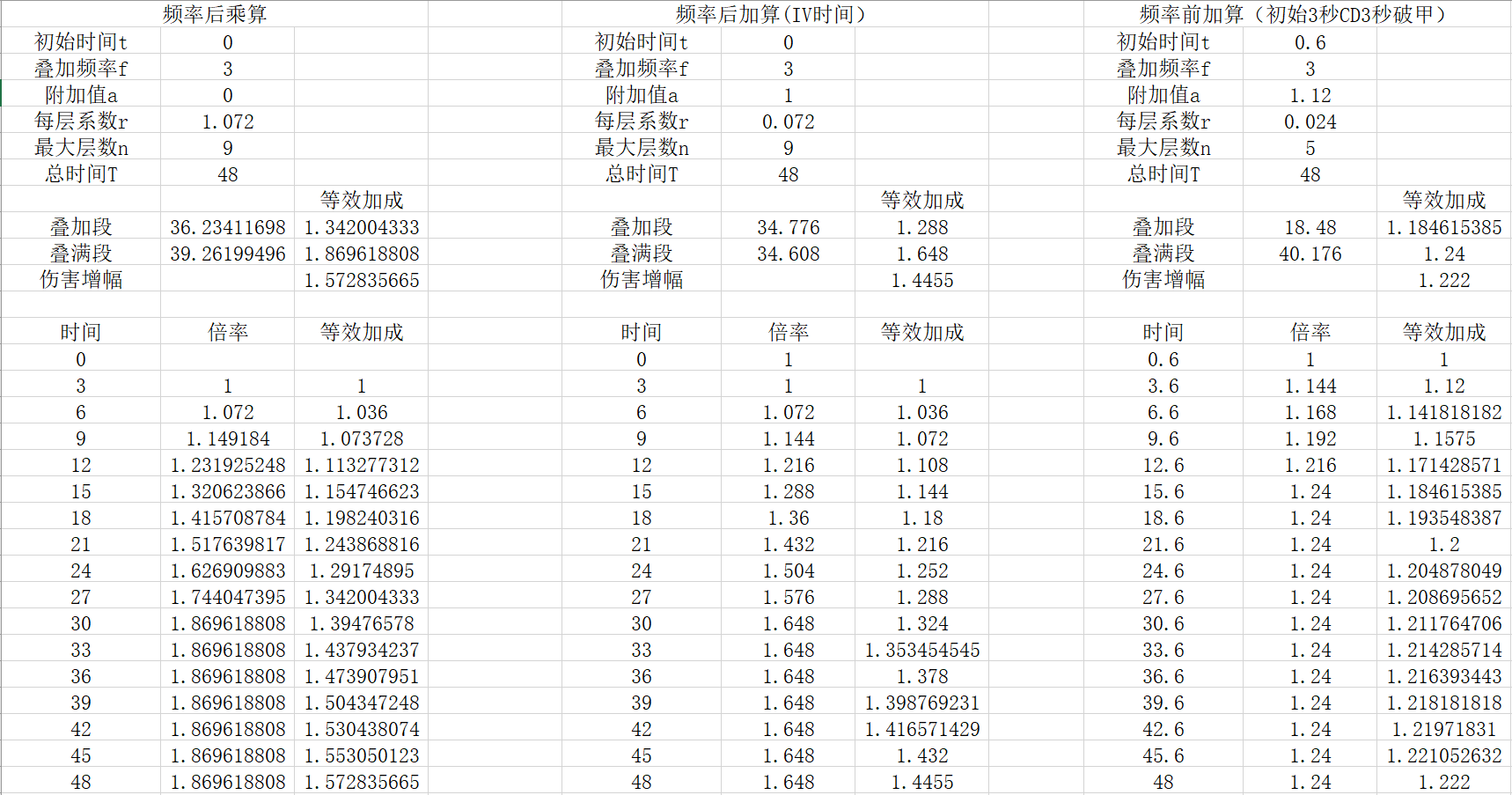Click the cell 1.198240316
The image size is (1512, 795).
[362, 518]
